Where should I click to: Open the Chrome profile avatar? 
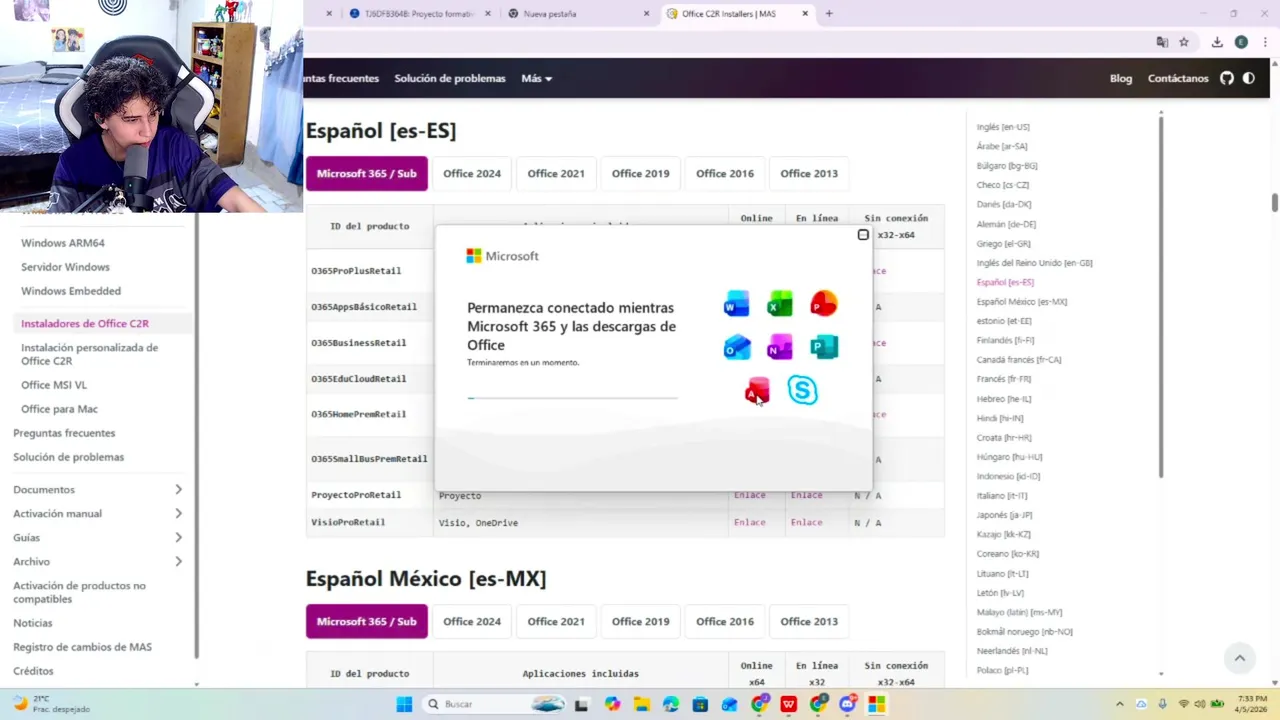click(x=1241, y=42)
